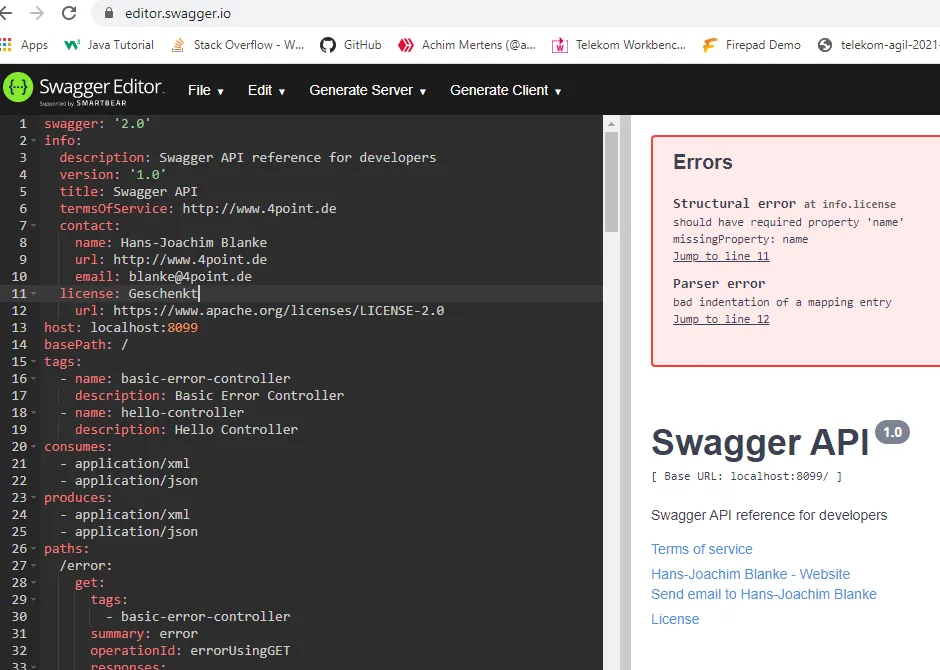940x670 pixels.
Task: Click 'name: Hans-Joachim Blanke' on line 8
Action: coord(171,243)
